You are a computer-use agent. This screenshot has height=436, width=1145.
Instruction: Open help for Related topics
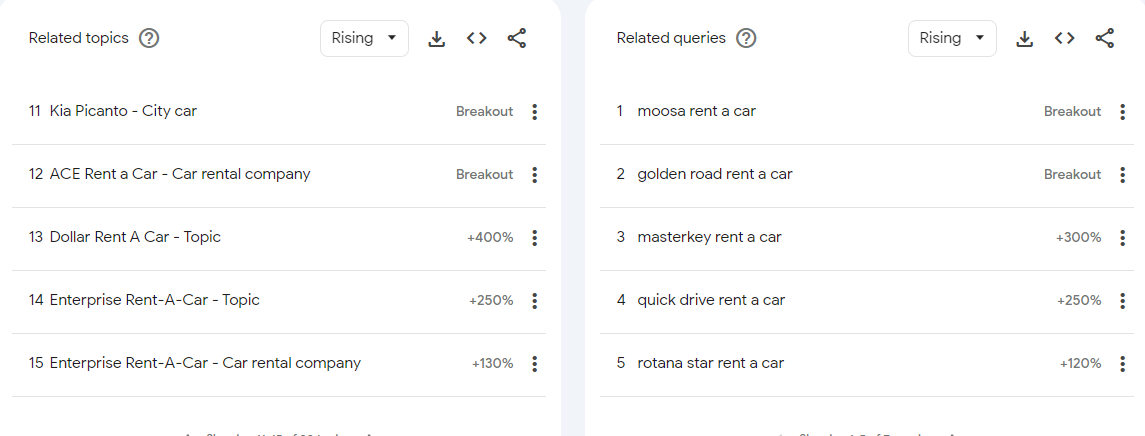pyautogui.click(x=150, y=39)
